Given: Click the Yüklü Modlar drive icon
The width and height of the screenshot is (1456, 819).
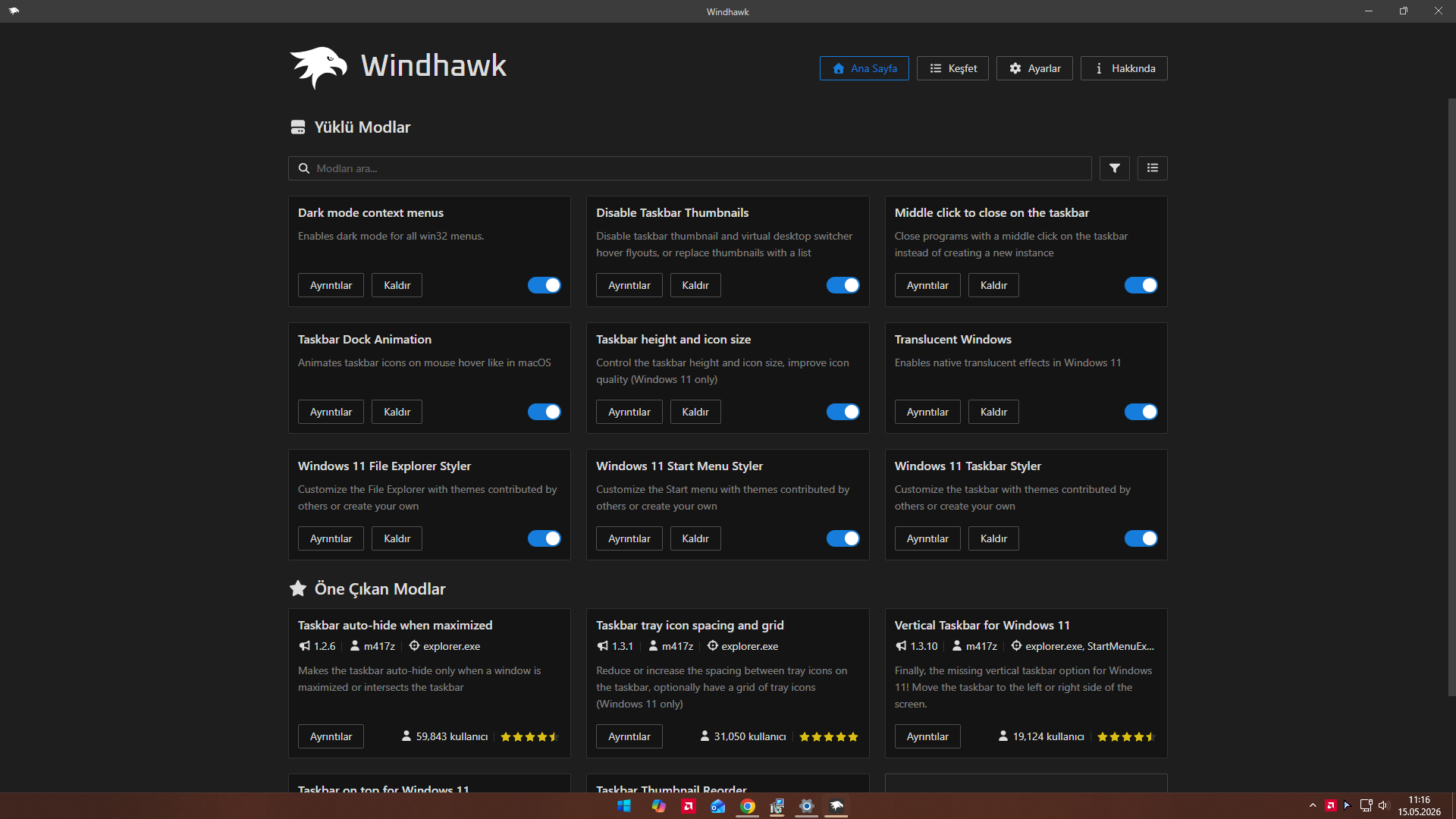Looking at the screenshot, I should click(x=298, y=127).
